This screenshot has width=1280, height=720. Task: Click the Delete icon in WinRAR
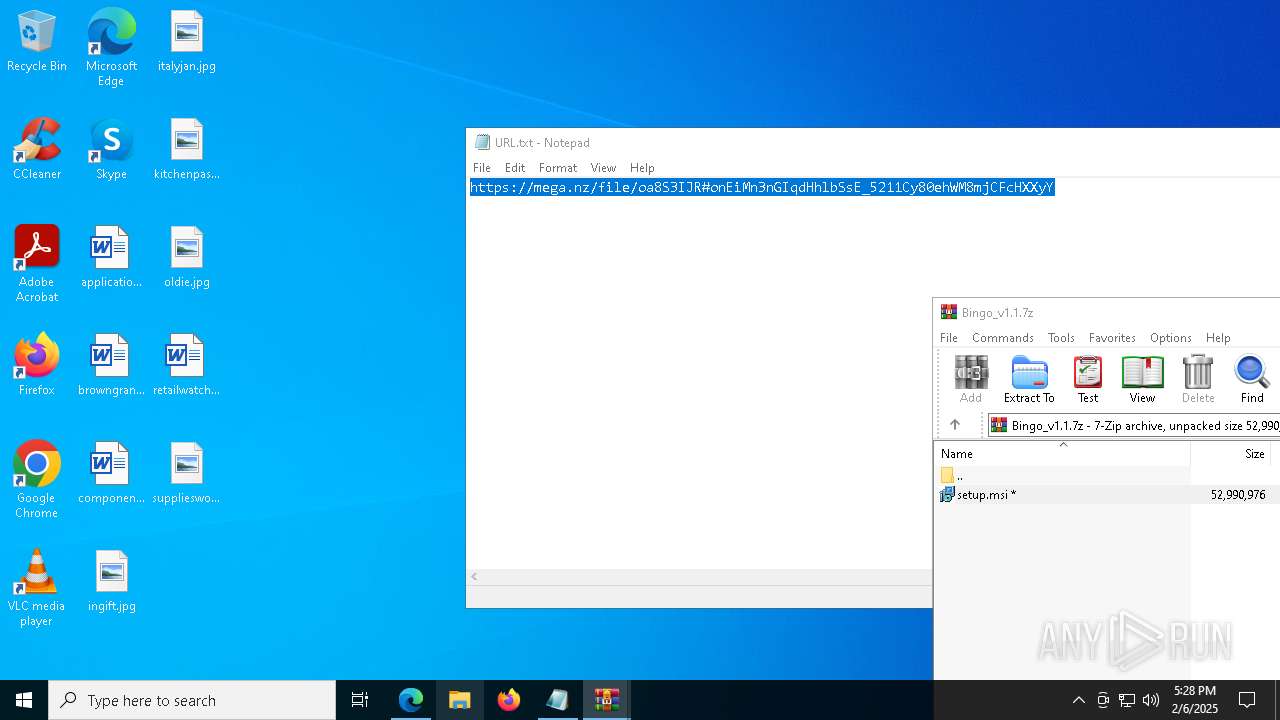pos(1198,380)
